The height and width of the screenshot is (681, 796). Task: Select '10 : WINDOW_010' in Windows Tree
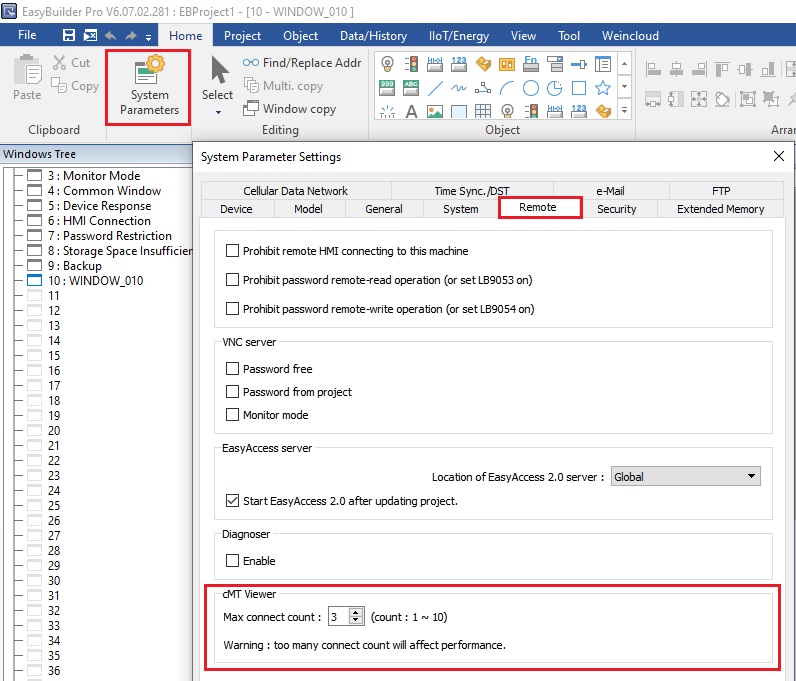click(95, 280)
